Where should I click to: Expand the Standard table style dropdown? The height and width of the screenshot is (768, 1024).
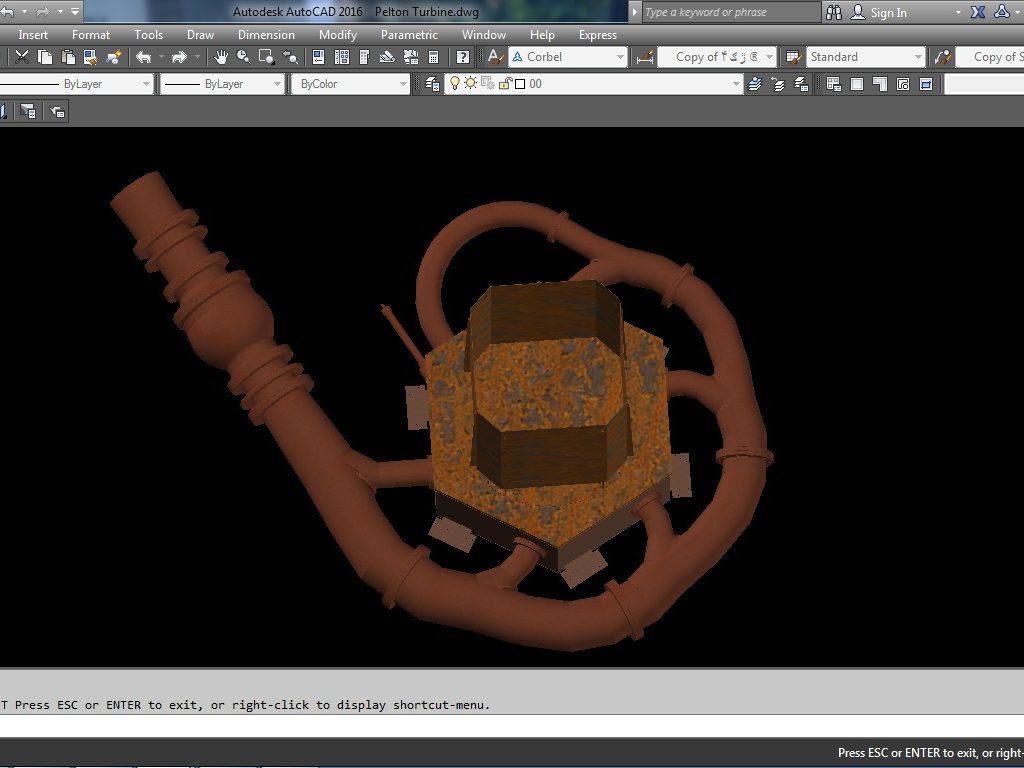(918, 57)
